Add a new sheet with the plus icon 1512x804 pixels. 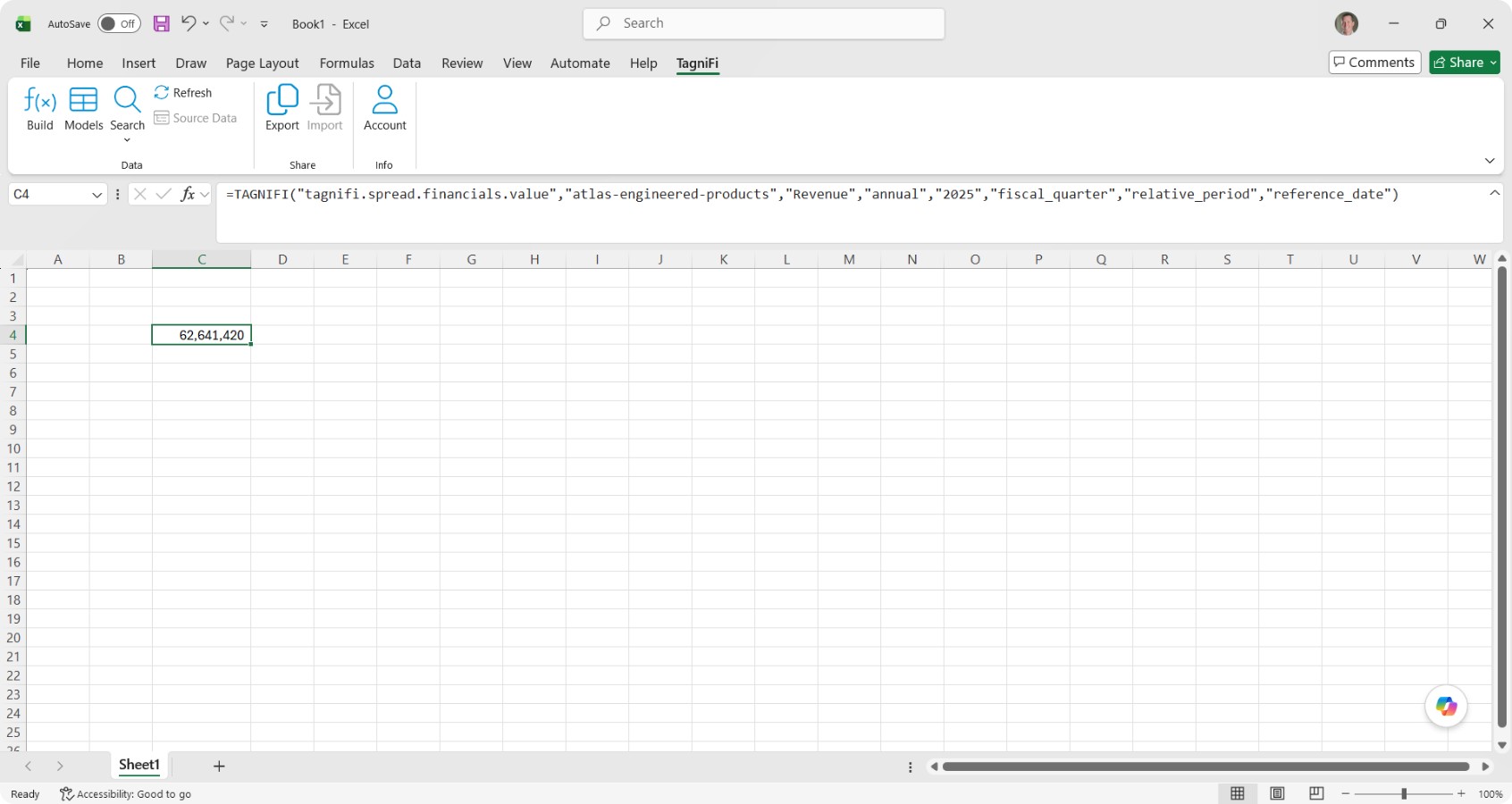pyautogui.click(x=219, y=766)
